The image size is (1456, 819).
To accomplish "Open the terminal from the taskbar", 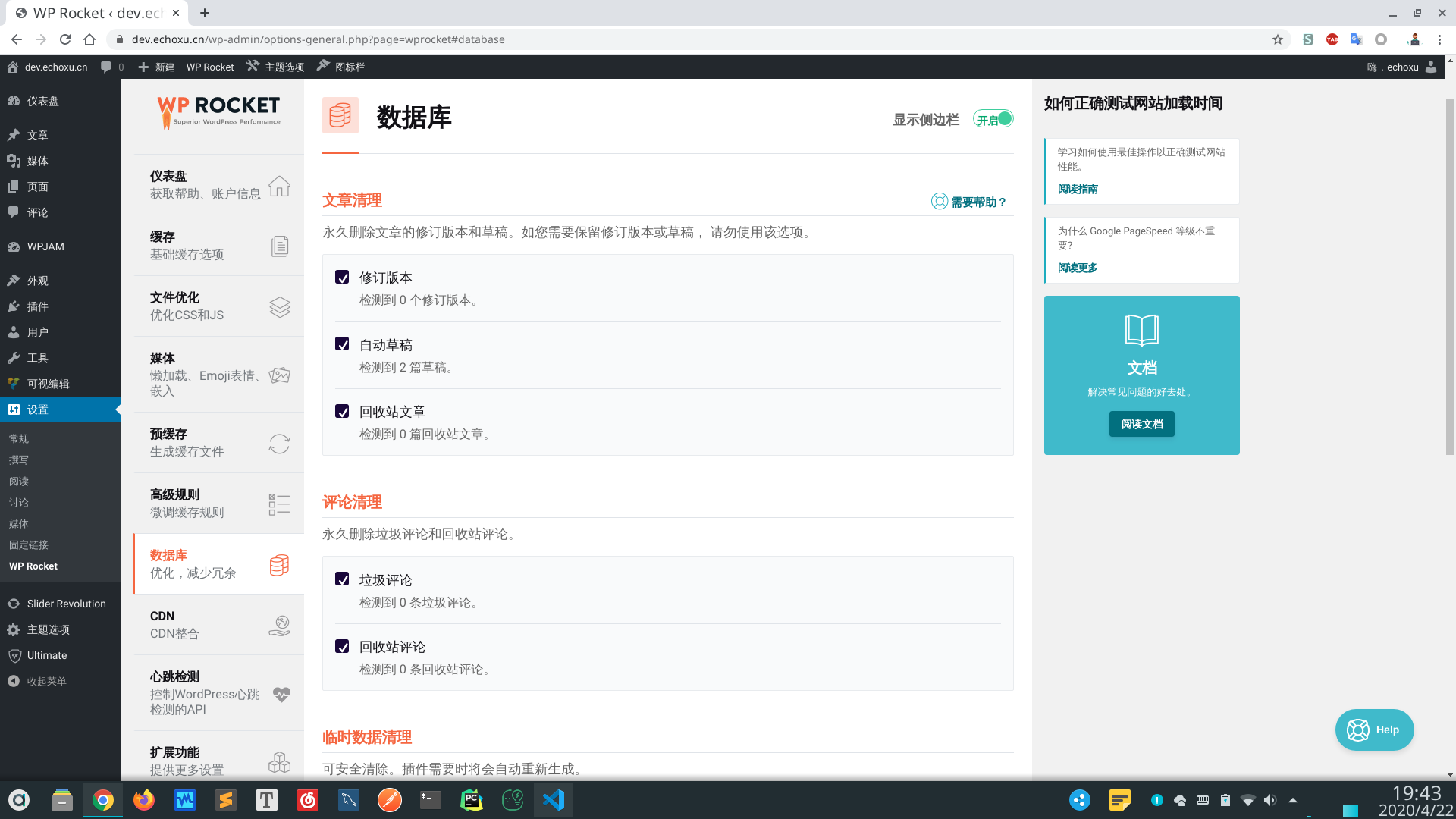I will tap(431, 800).
